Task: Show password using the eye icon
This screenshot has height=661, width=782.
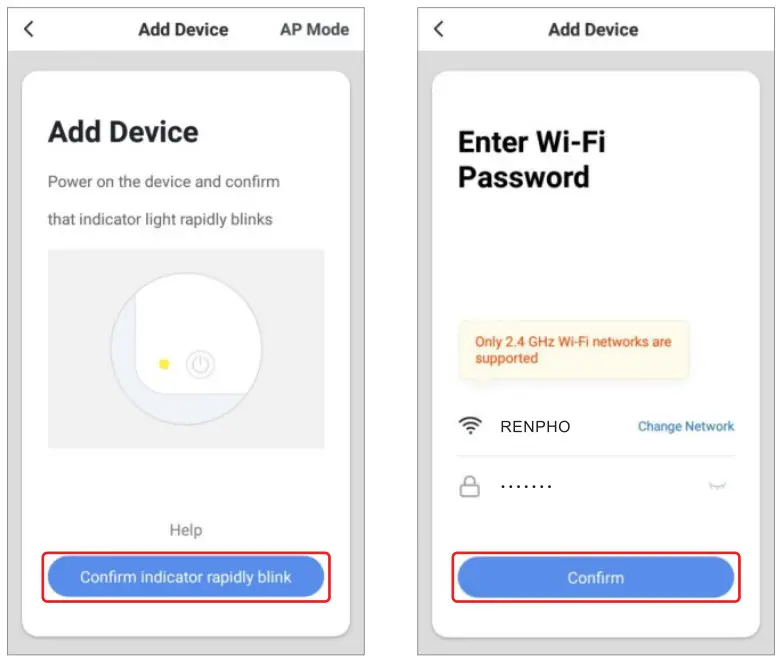Action: click(x=716, y=487)
